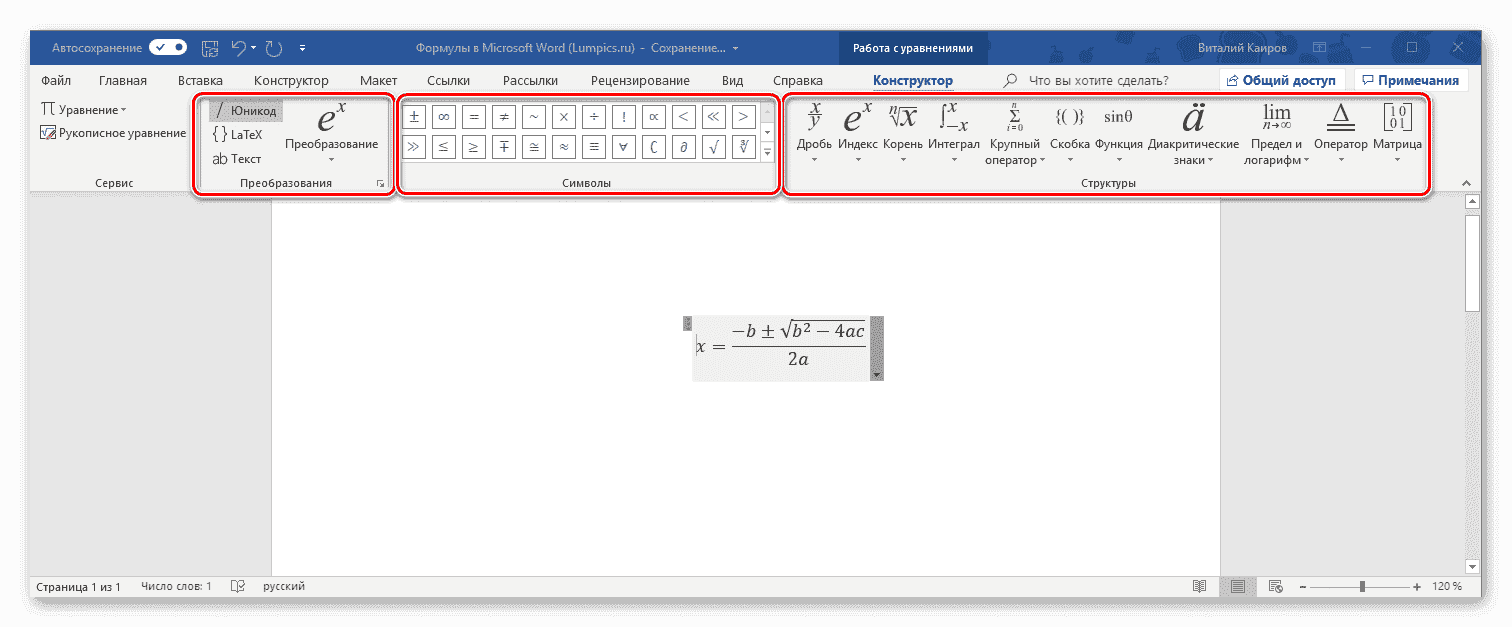1512x627 pixels.
Task: Insert the much-greater-than symbol
Action: pyautogui.click(x=414, y=148)
